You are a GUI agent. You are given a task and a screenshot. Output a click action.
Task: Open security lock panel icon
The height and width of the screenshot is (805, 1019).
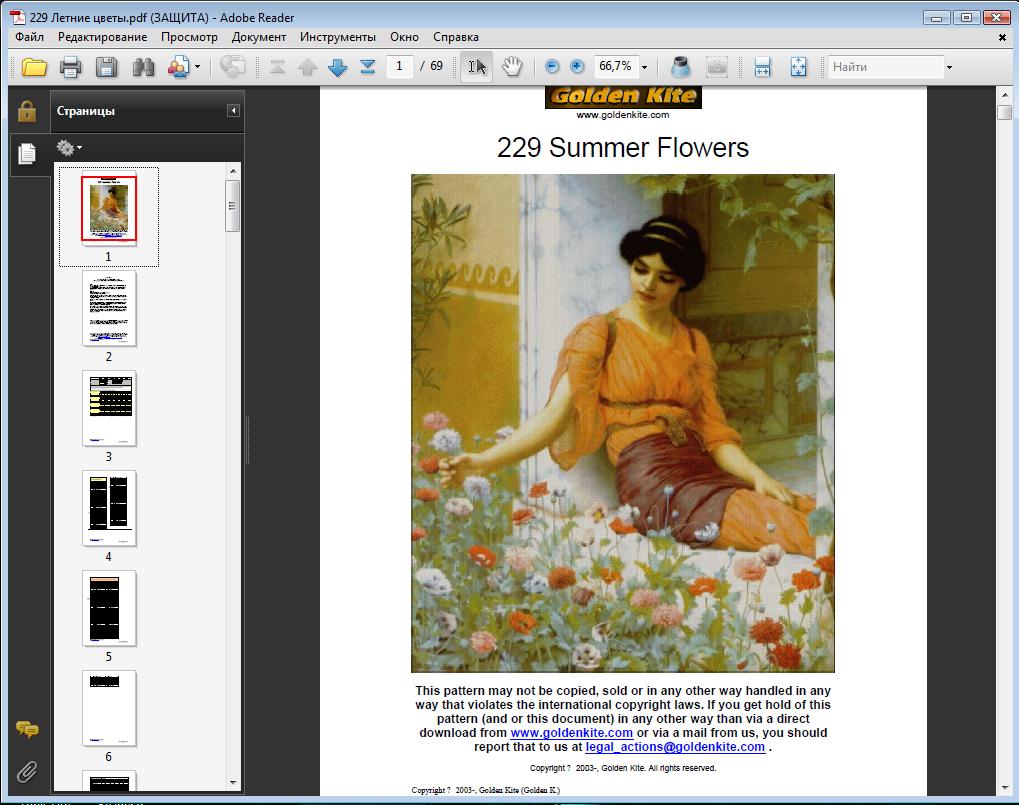pyautogui.click(x=27, y=111)
